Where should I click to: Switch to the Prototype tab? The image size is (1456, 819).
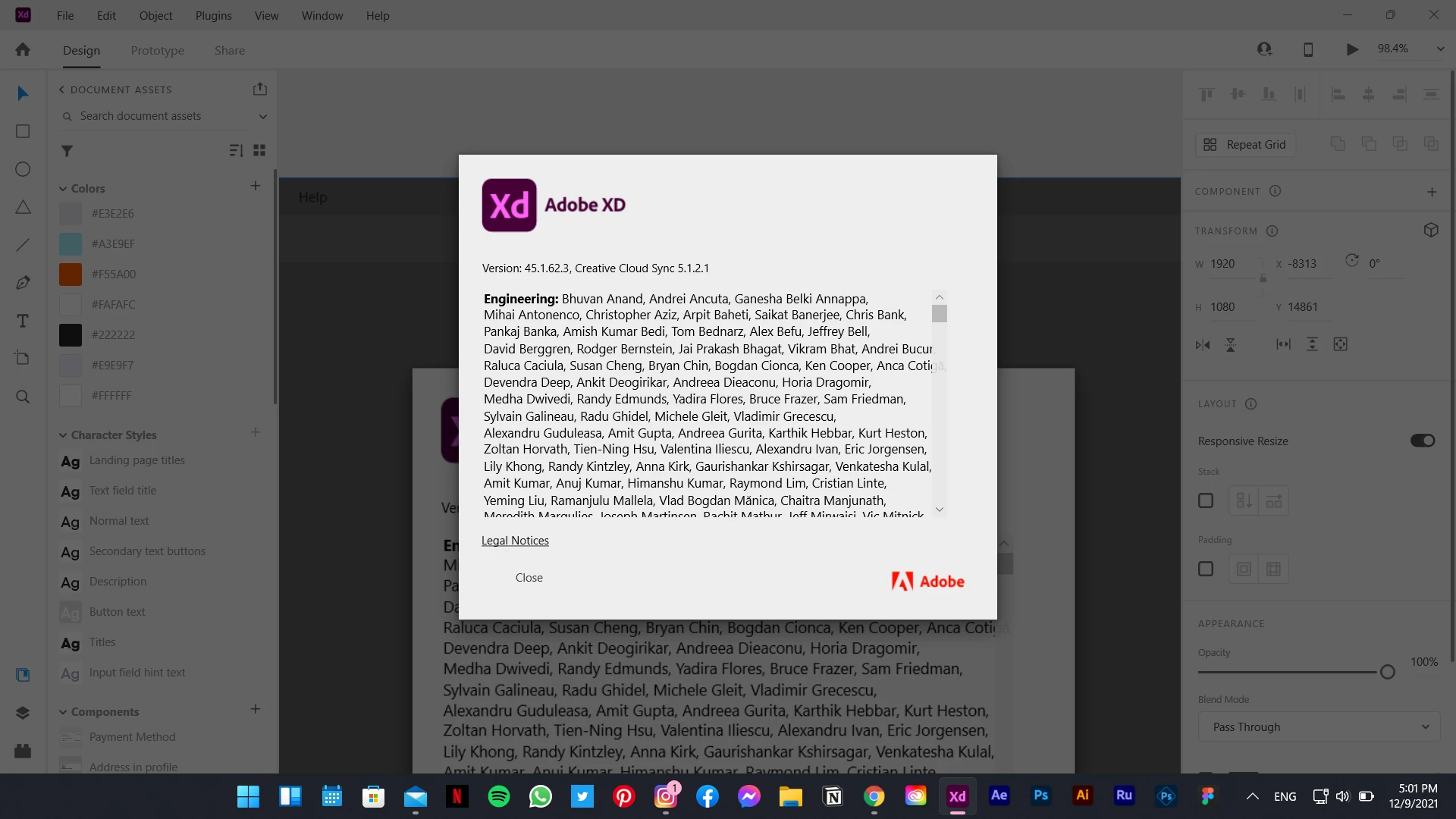(157, 51)
